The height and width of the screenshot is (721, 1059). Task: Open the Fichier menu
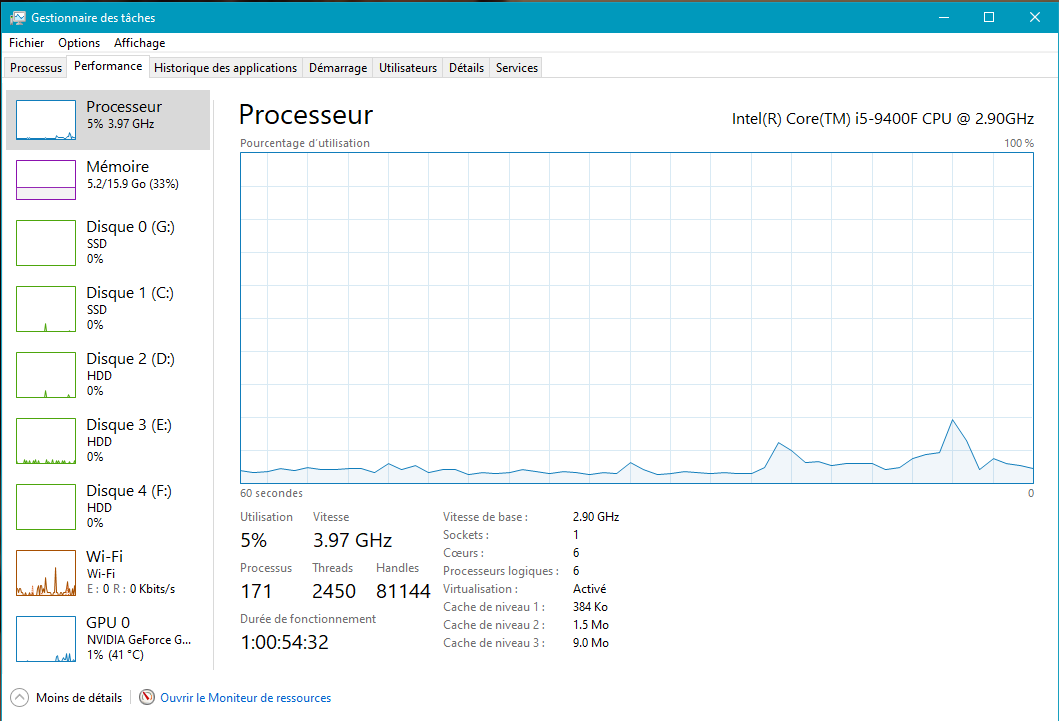(26, 43)
